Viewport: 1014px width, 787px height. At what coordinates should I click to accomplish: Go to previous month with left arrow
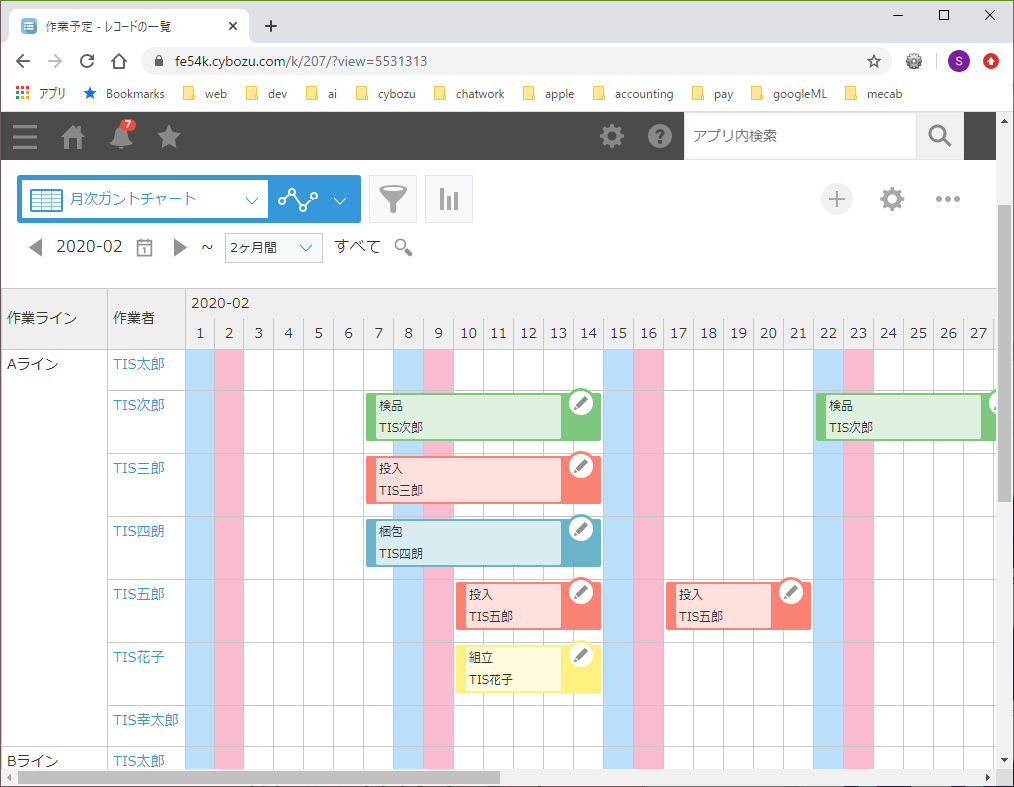coord(36,247)
